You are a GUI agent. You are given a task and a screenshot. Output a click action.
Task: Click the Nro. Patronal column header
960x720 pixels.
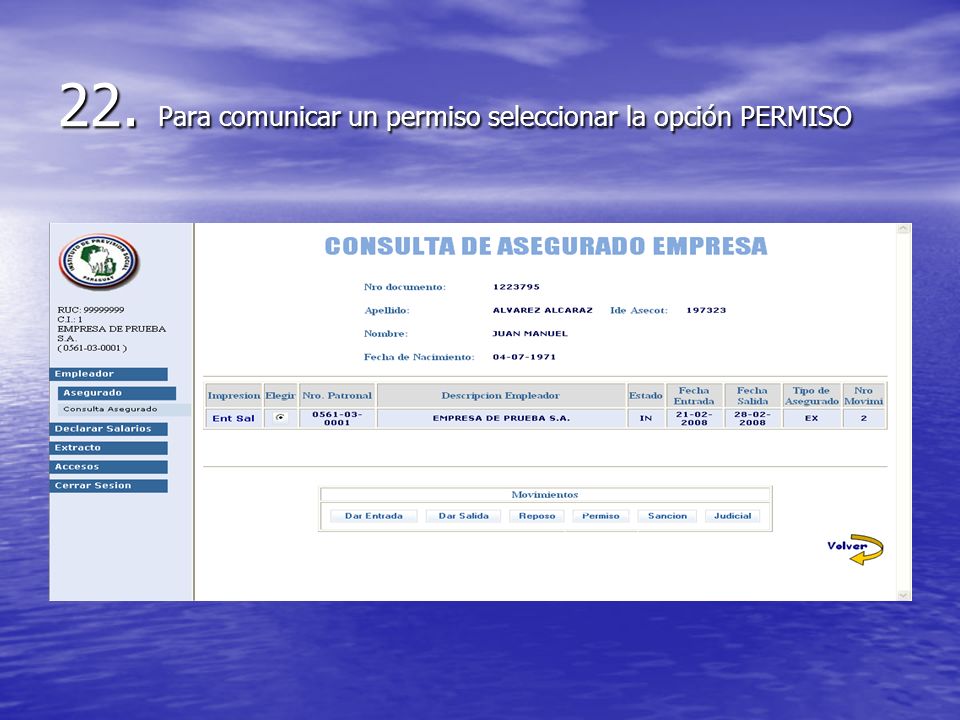337,396
